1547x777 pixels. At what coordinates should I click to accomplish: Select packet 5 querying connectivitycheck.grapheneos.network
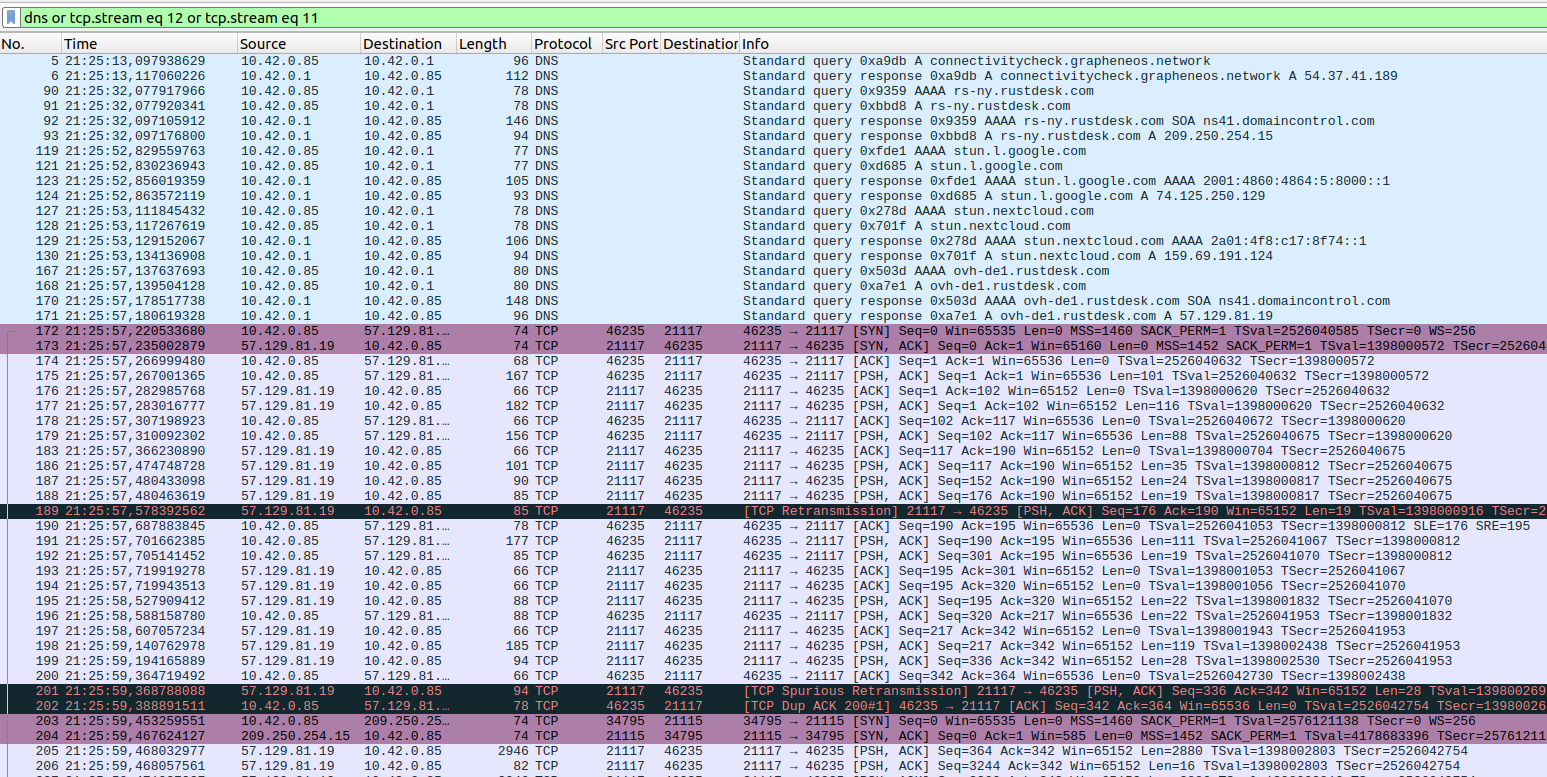pos(600,61)
